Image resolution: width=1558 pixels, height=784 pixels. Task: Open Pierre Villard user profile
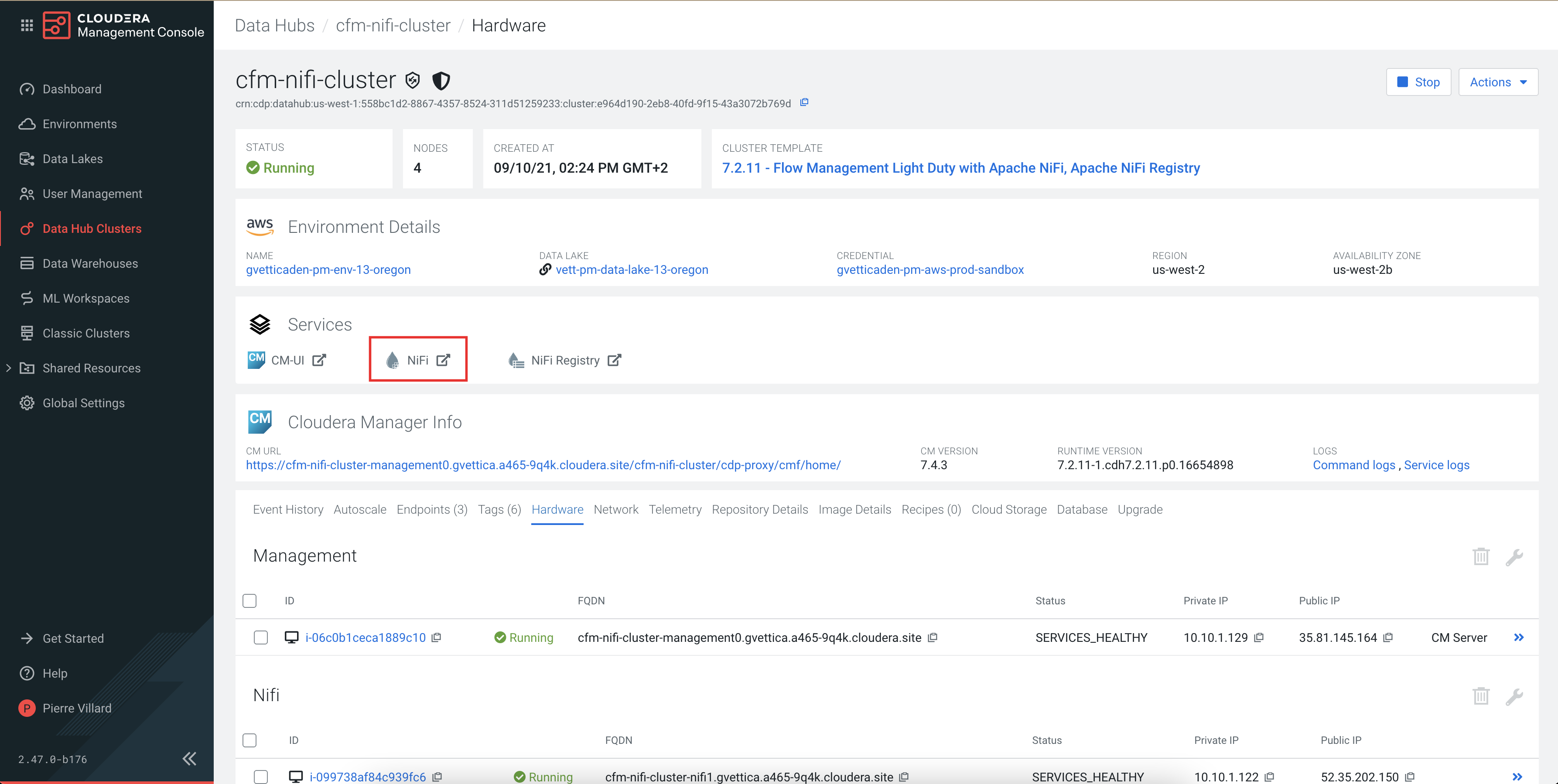(x=77, y=708)
